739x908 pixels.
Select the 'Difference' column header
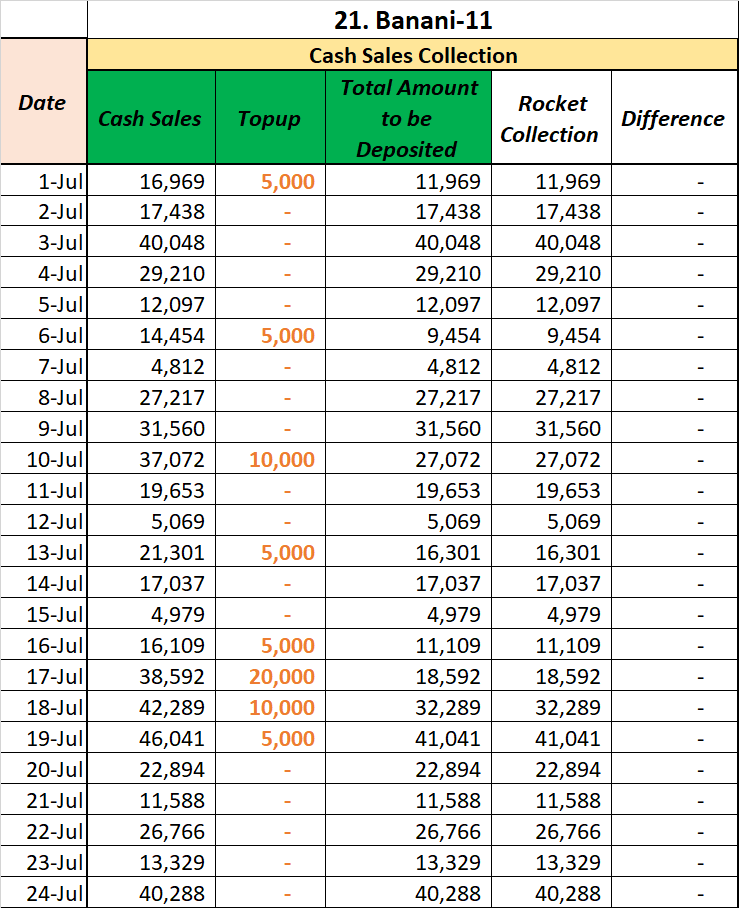tap(675, 118)
